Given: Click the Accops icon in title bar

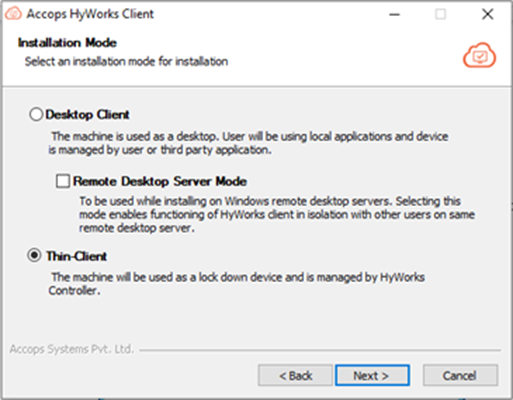Looking at the screenshot, I should point(13,14).
